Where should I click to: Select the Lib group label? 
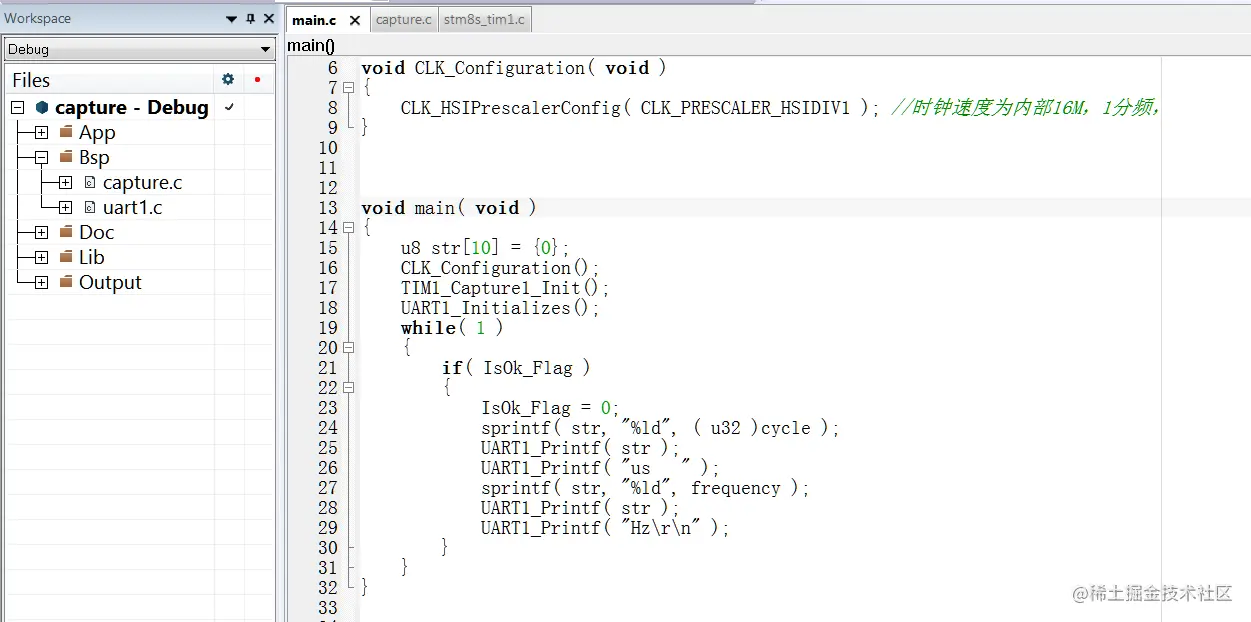92,257
